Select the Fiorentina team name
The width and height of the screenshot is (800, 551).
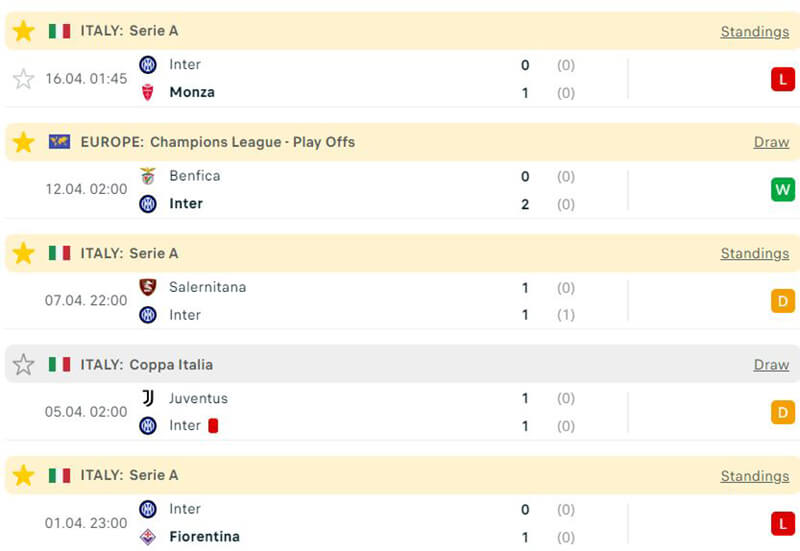(x=204, y=537)
